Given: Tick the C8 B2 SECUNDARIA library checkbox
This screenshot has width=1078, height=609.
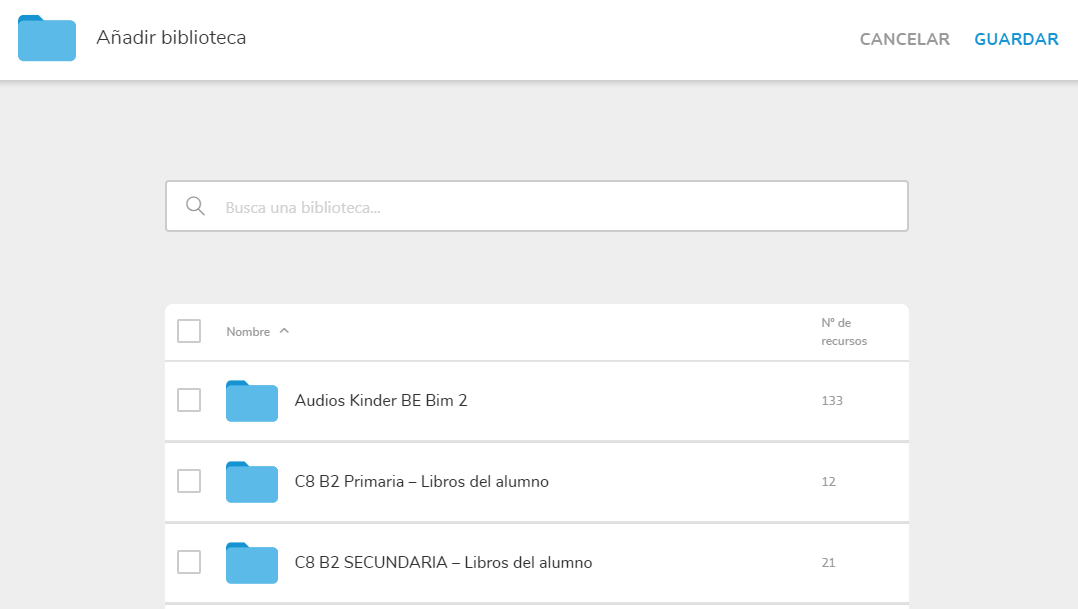Looking at the screenshot, I should (x=189, y=562).
